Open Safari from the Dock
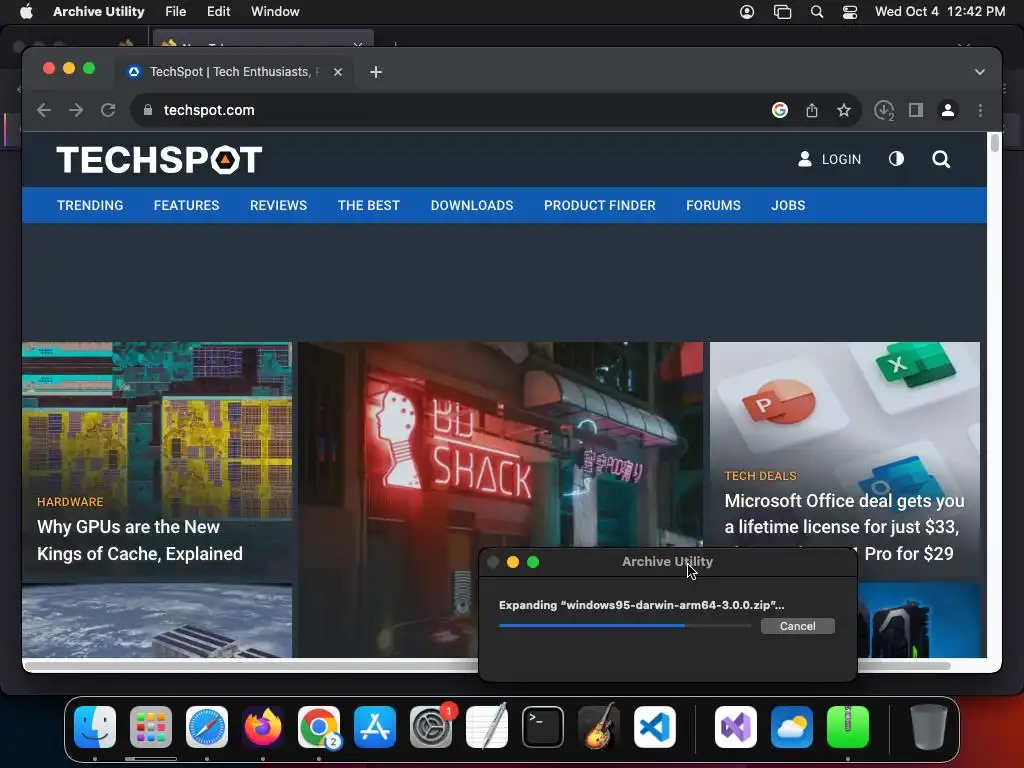1024x768 pixels. point(207,726)
